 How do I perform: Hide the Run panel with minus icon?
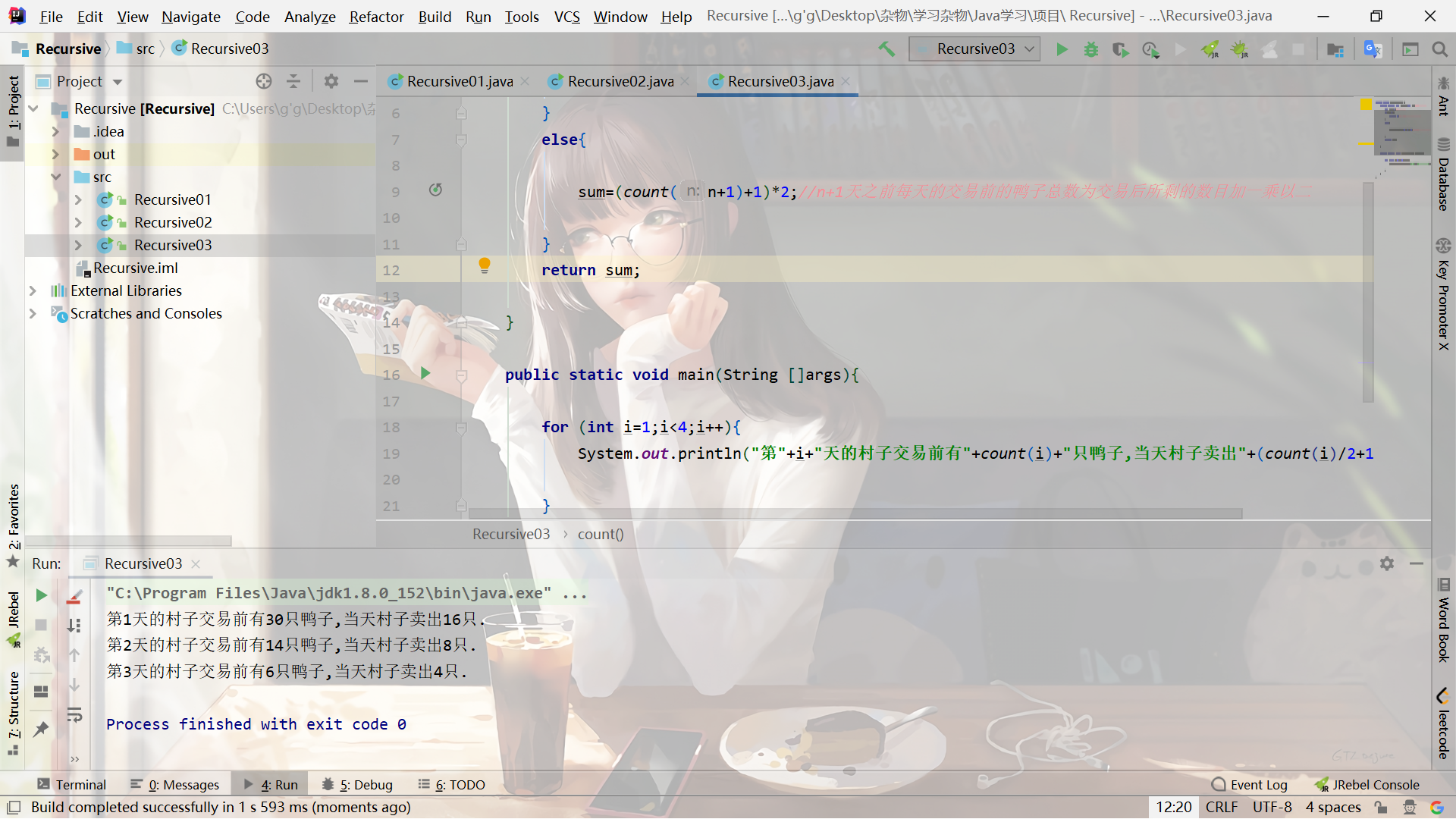[x=1417, y=563]
